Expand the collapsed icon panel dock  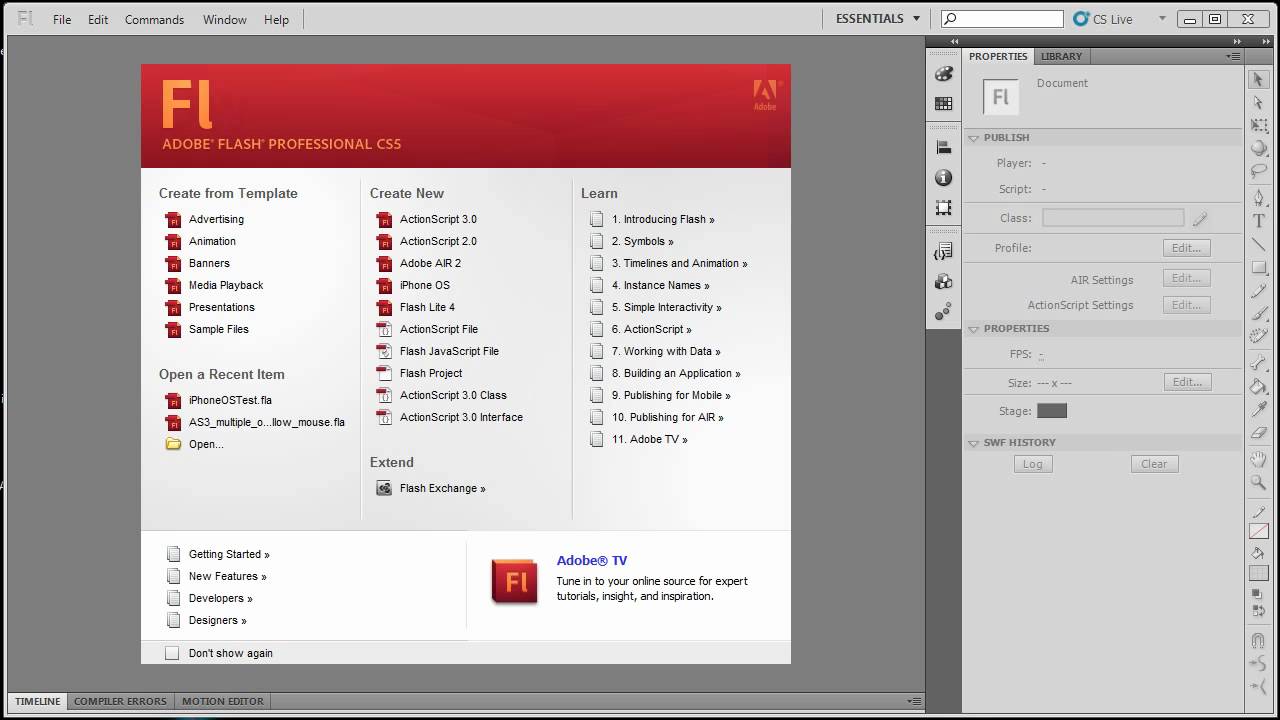pyautogui.click(x=954, y=41)
